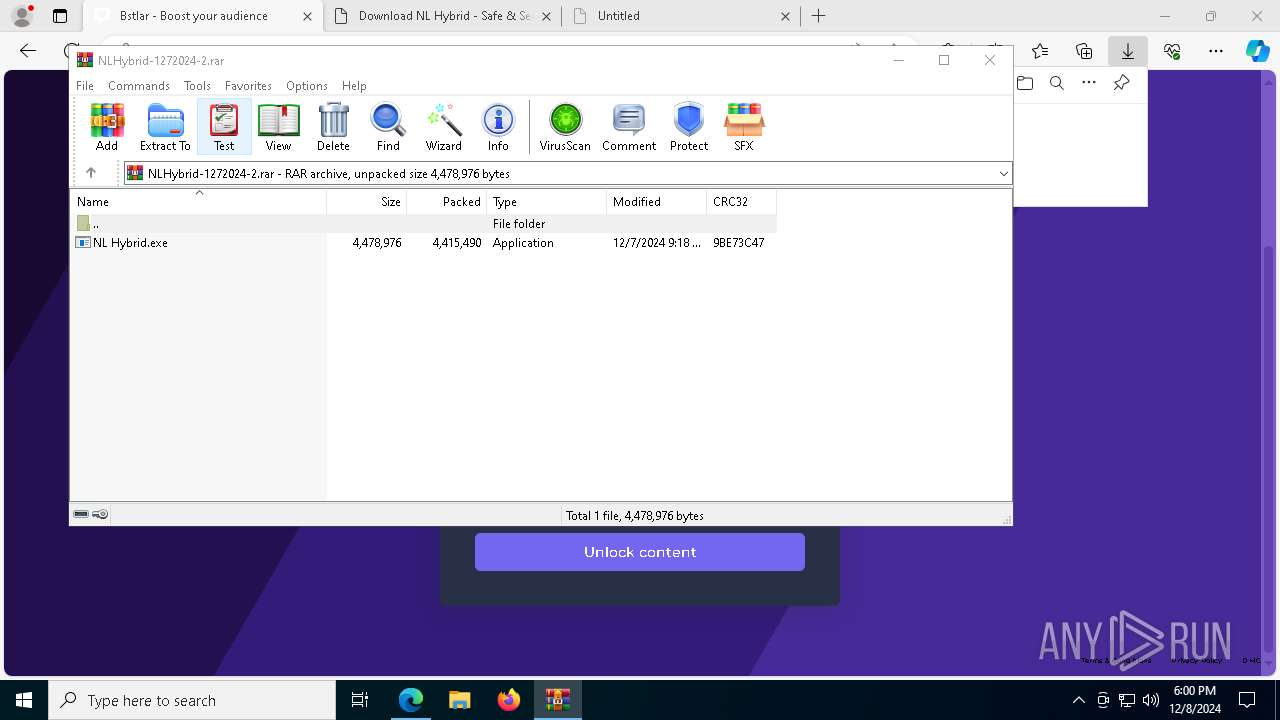This screenshot has height=720, width=1280.
Task: Click the packed size 4,415,490 cell
Action: pyautogui.click(x=457, y=243)
